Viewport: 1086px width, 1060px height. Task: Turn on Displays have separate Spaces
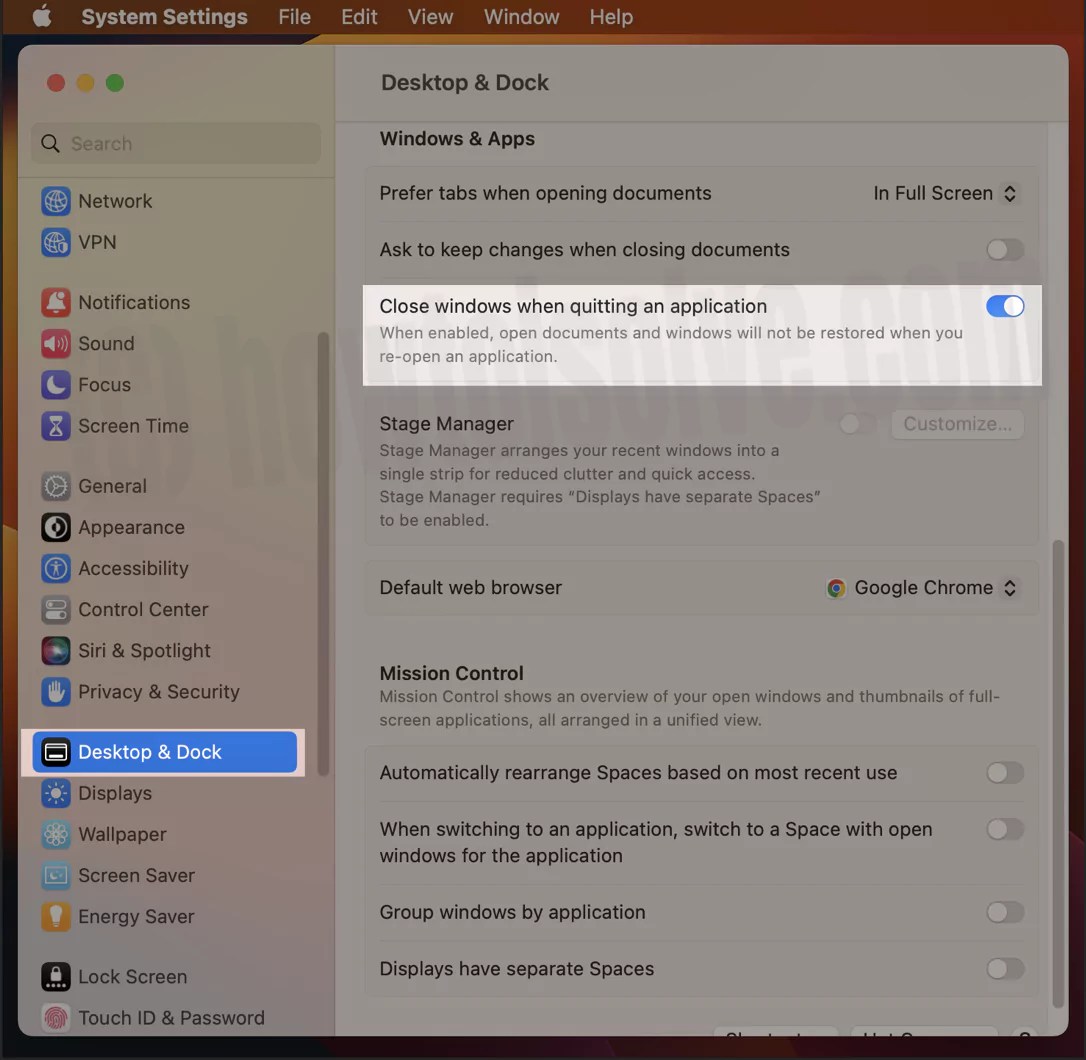(1005, 969)
